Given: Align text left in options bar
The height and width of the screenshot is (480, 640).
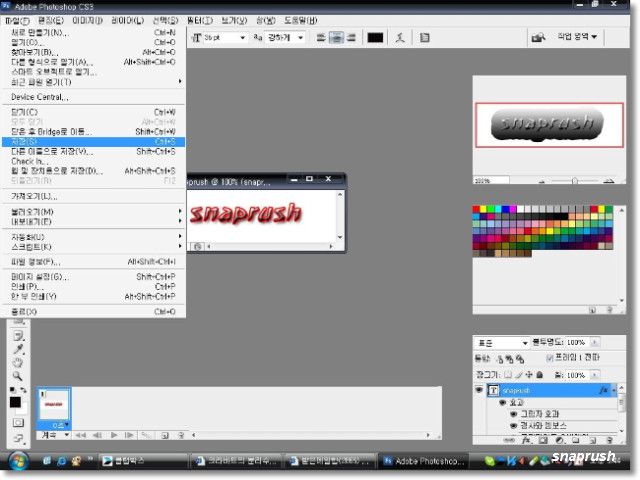Looking at the screenshot, I should pos(321,38).
